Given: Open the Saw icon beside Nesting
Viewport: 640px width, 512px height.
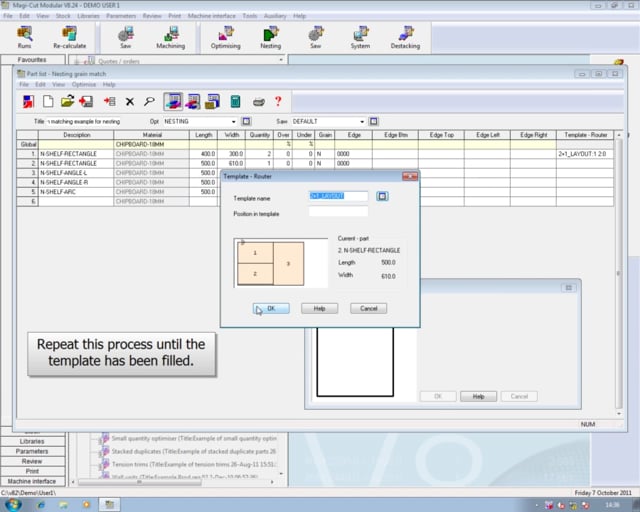Looking at the screenshot, I should point(315,37).
